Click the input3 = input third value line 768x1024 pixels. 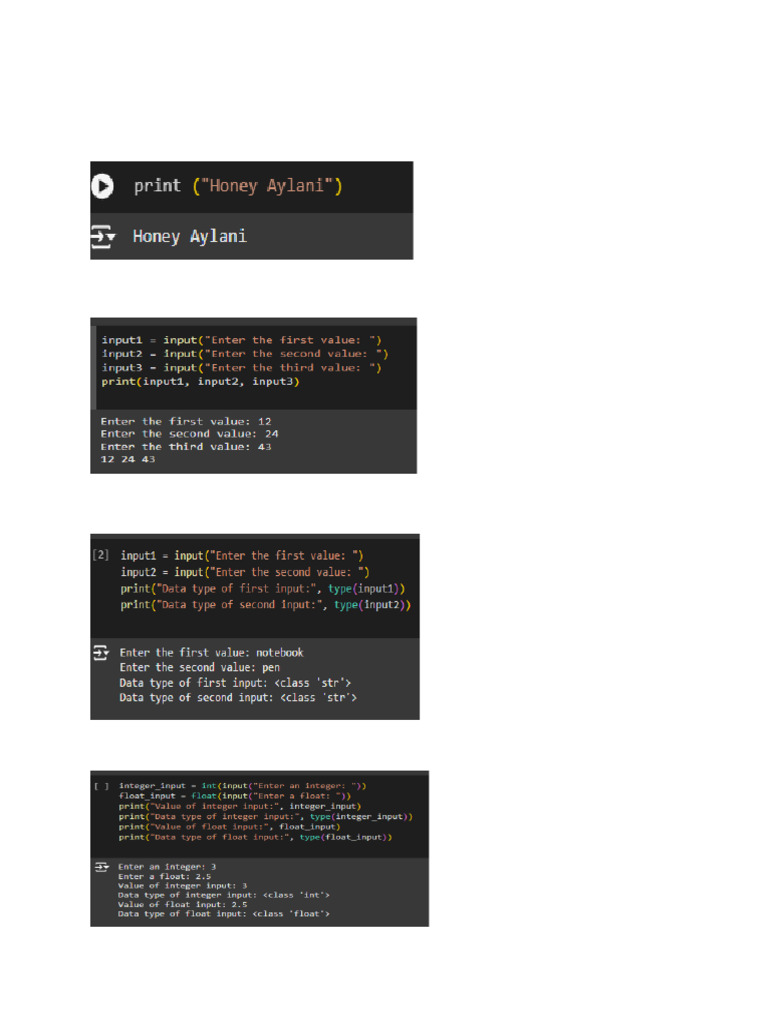(x=241, y=368)
